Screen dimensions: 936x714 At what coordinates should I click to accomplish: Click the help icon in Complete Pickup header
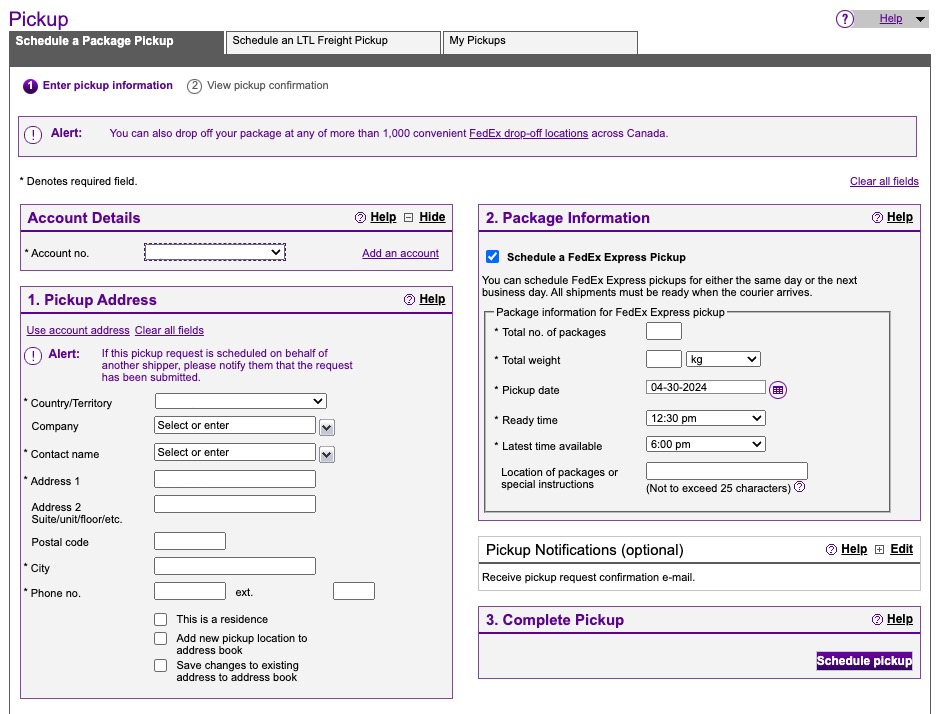click(x=877, y=619)
